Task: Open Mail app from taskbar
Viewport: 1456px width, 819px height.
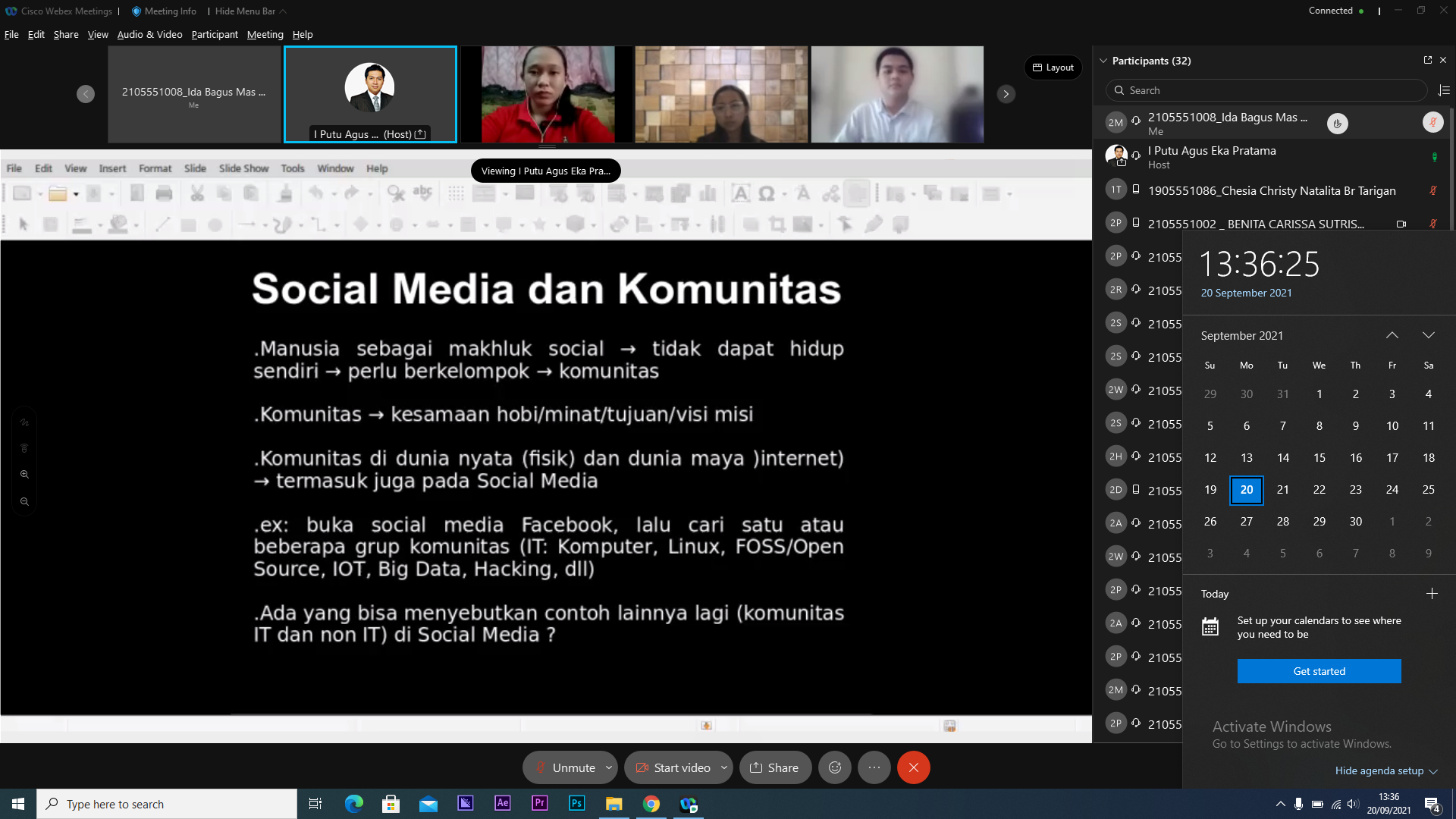Action: tap(428, 804)
